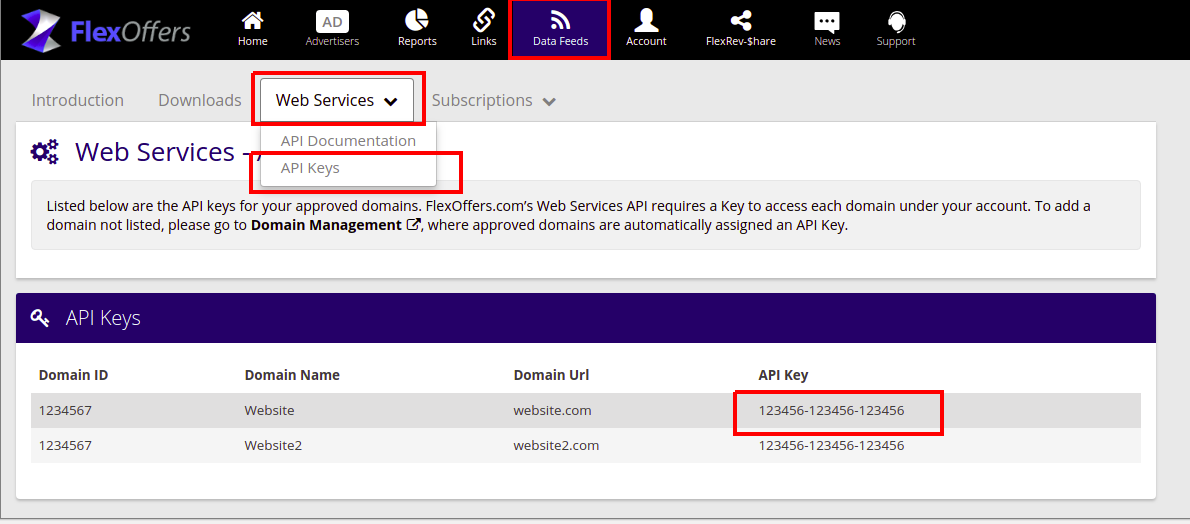Switch to the Introduction tab
This screenshot has width=1190, height=524.
pyautogui.click(x=78, y=100)
